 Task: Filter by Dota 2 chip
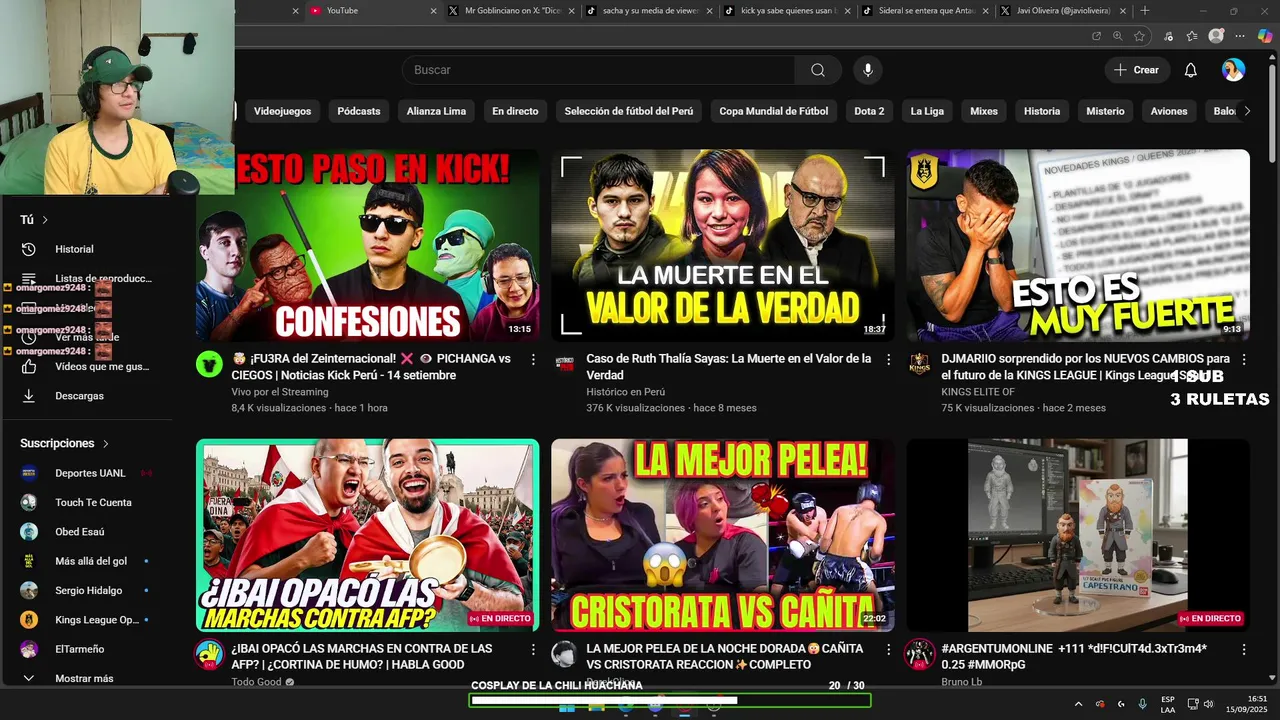[869, 111]
